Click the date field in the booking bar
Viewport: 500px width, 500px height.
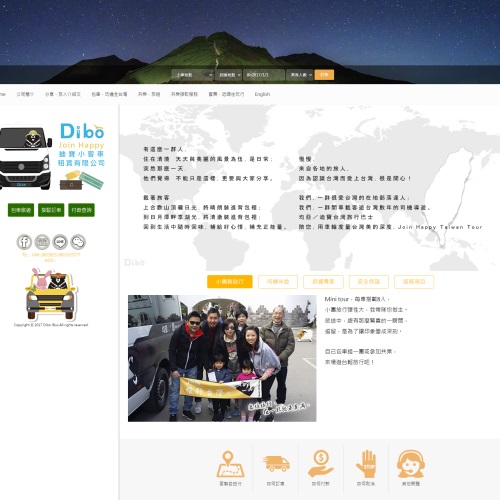point(264,75)
